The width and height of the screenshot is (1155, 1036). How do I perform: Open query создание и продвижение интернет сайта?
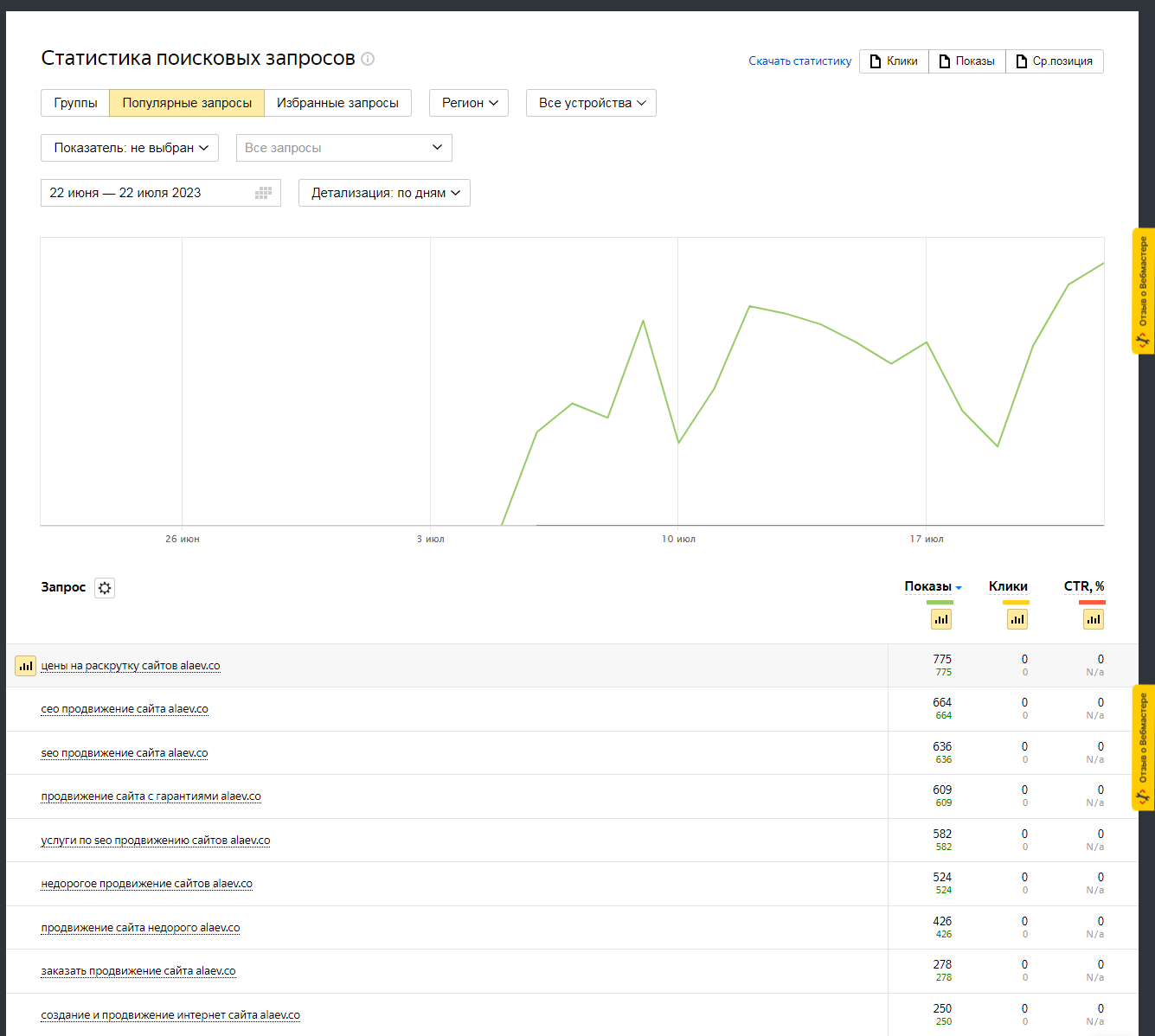tap(170, 1015)
